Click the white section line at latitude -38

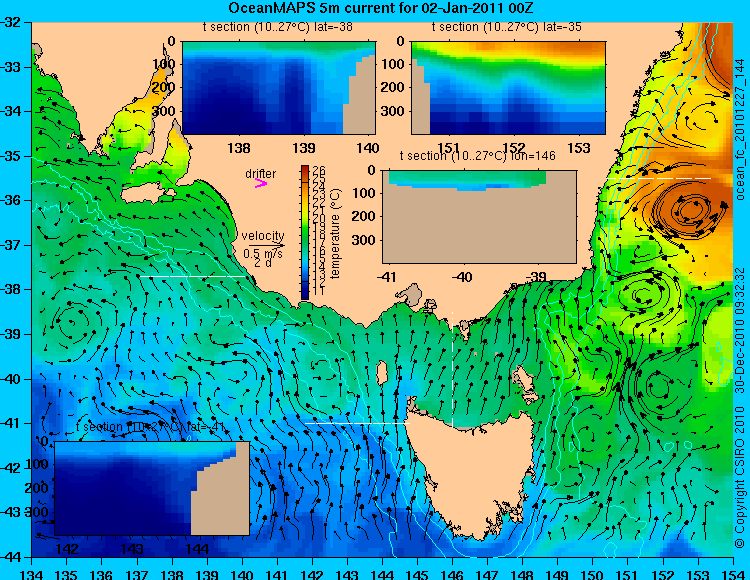pyautogui.click(x=193, y=276)
